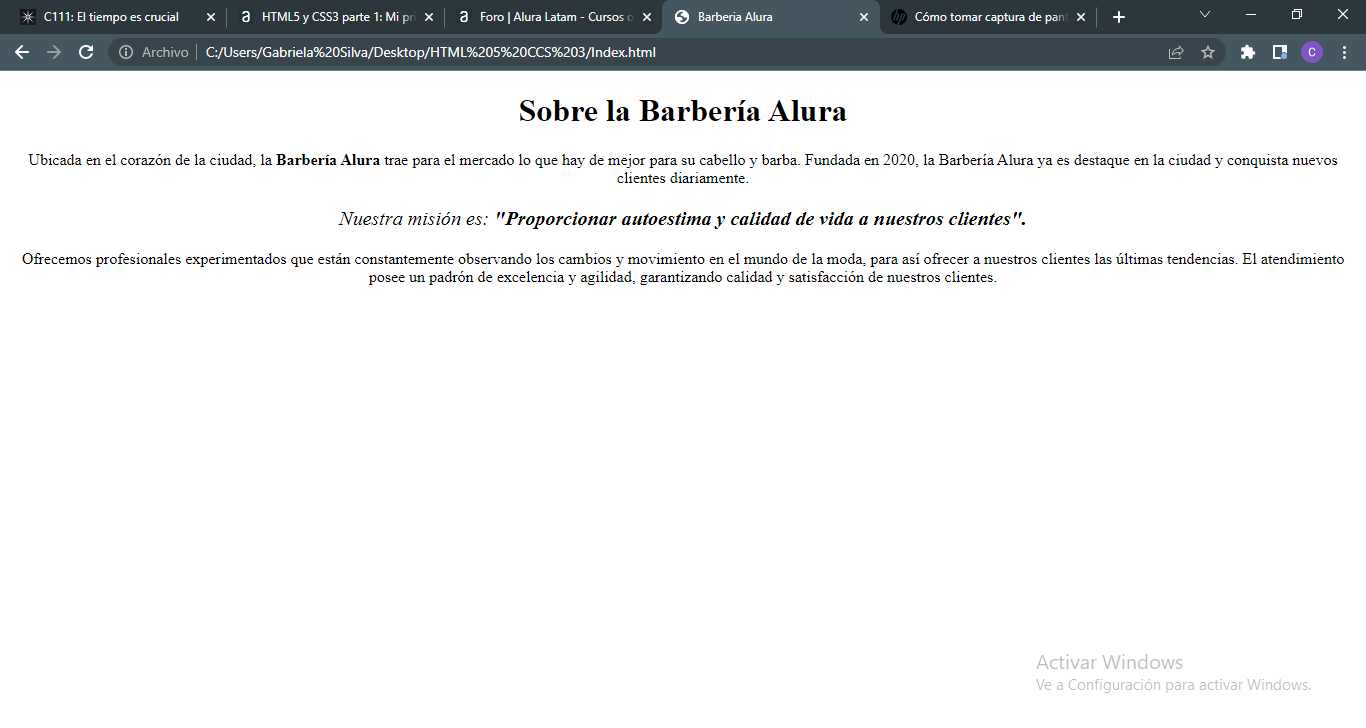Viewport: 1366px width, 728px height.
Task: Switch to HTML5 y CSS3 parte 1 tab
Action: [337, 17]
